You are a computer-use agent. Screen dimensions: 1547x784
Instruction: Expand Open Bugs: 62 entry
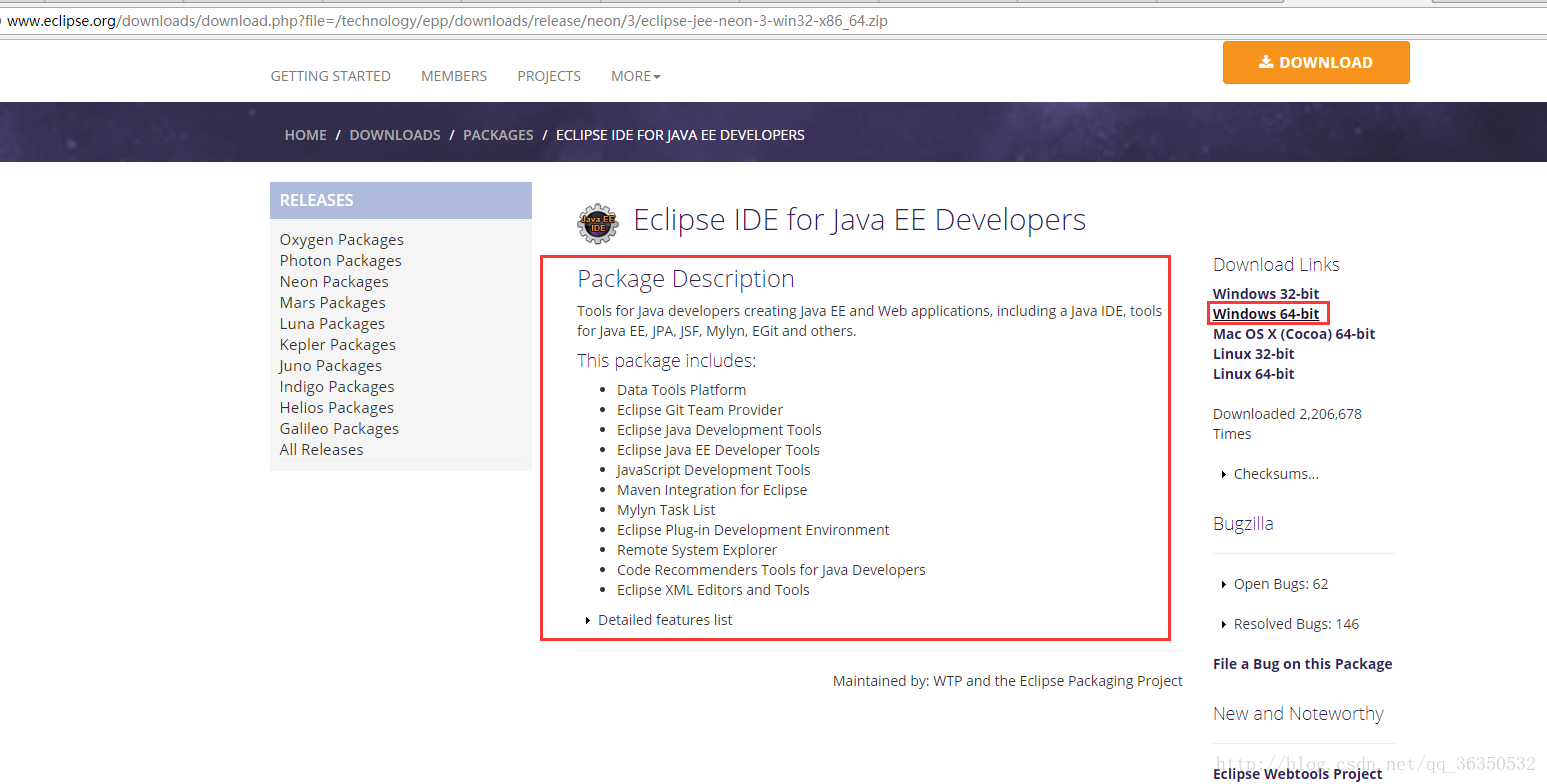coord(1275,584)
